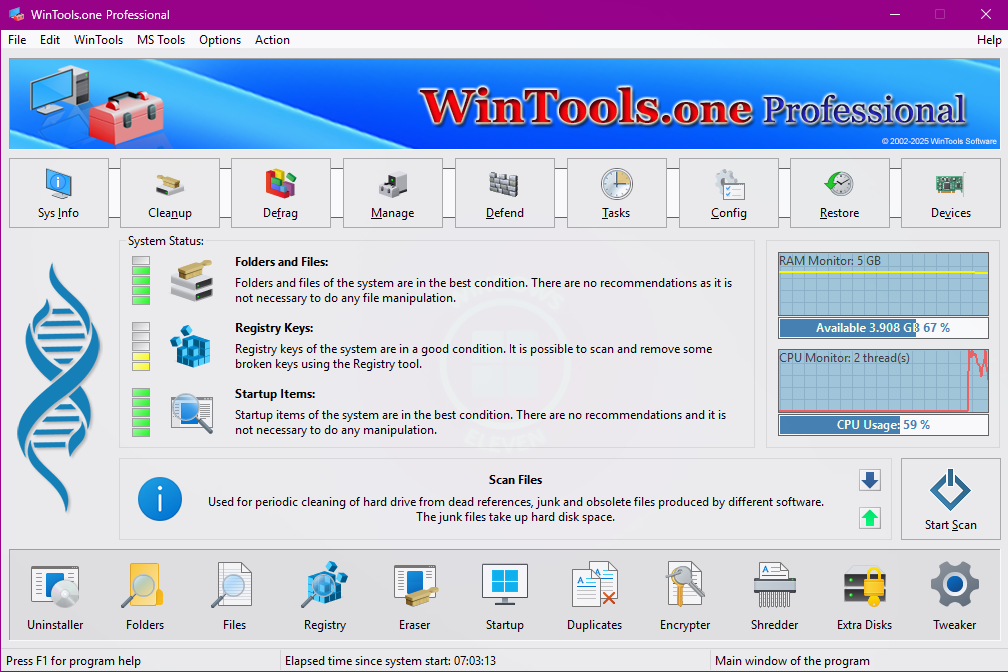
Task: Minimize the WinTools.one window
Action: [x=895, y=14]
